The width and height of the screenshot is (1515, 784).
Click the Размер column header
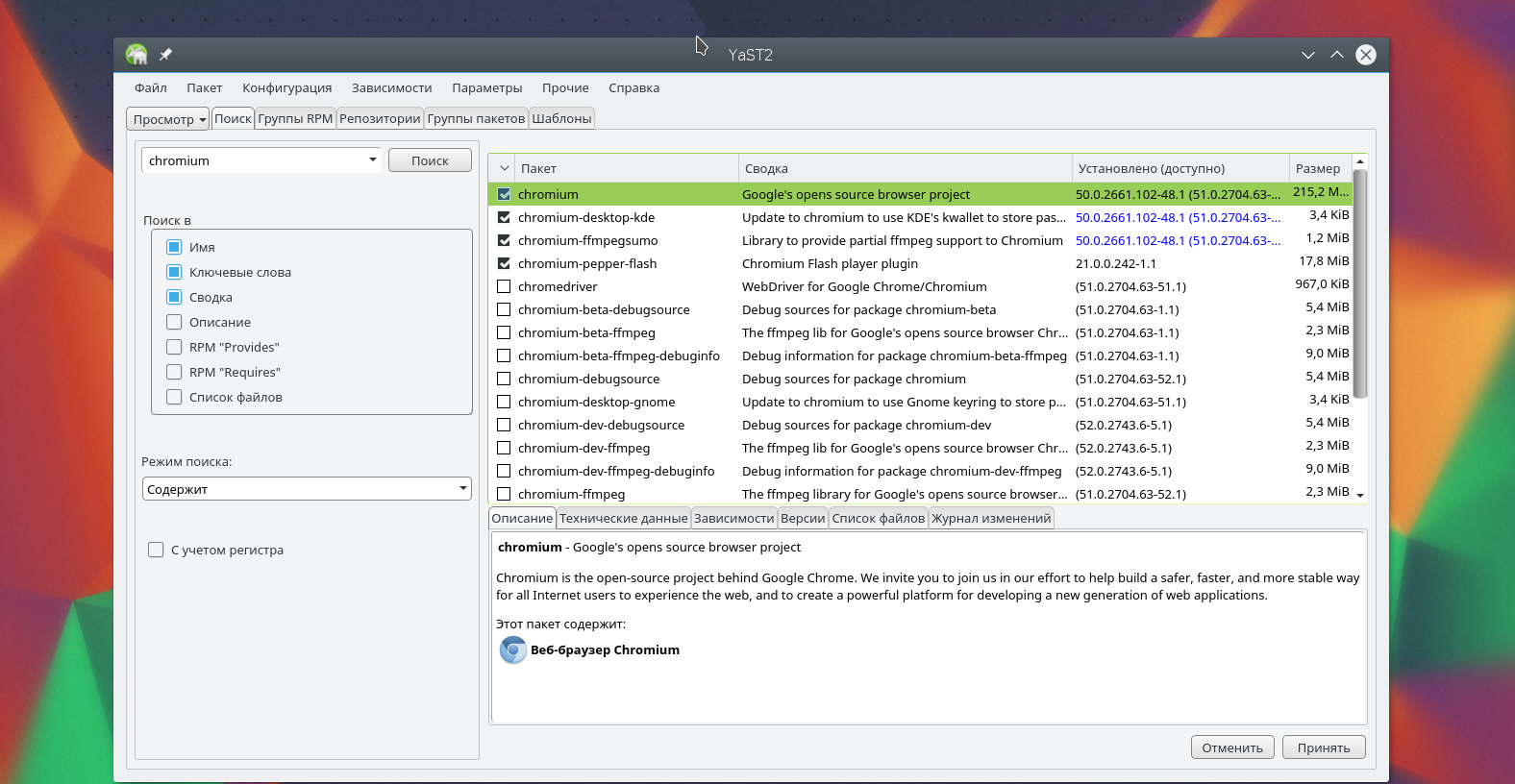coord(1317,168)
